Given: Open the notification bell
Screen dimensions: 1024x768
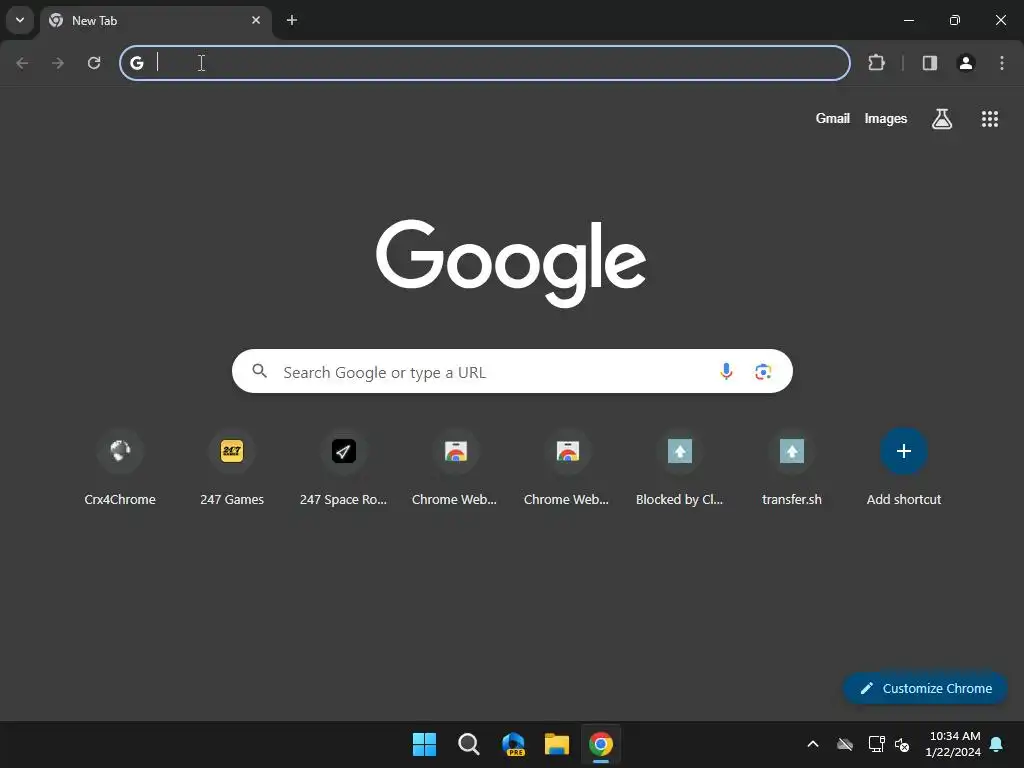Looking at the screenshot, I should pyautogui.click(x=997, y=744).
